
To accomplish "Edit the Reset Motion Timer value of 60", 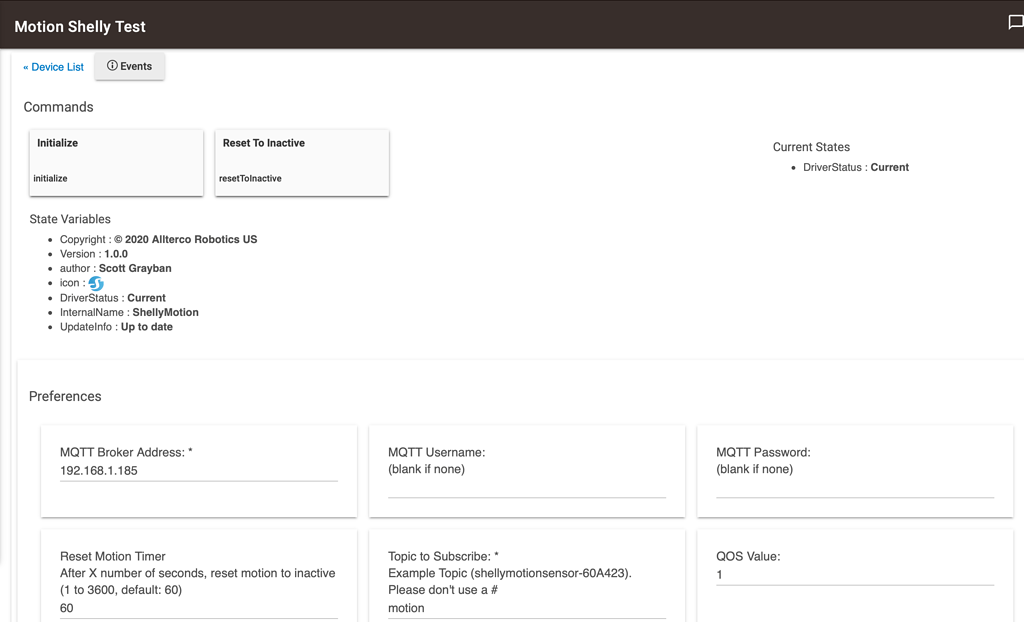I will click(198, 608).
